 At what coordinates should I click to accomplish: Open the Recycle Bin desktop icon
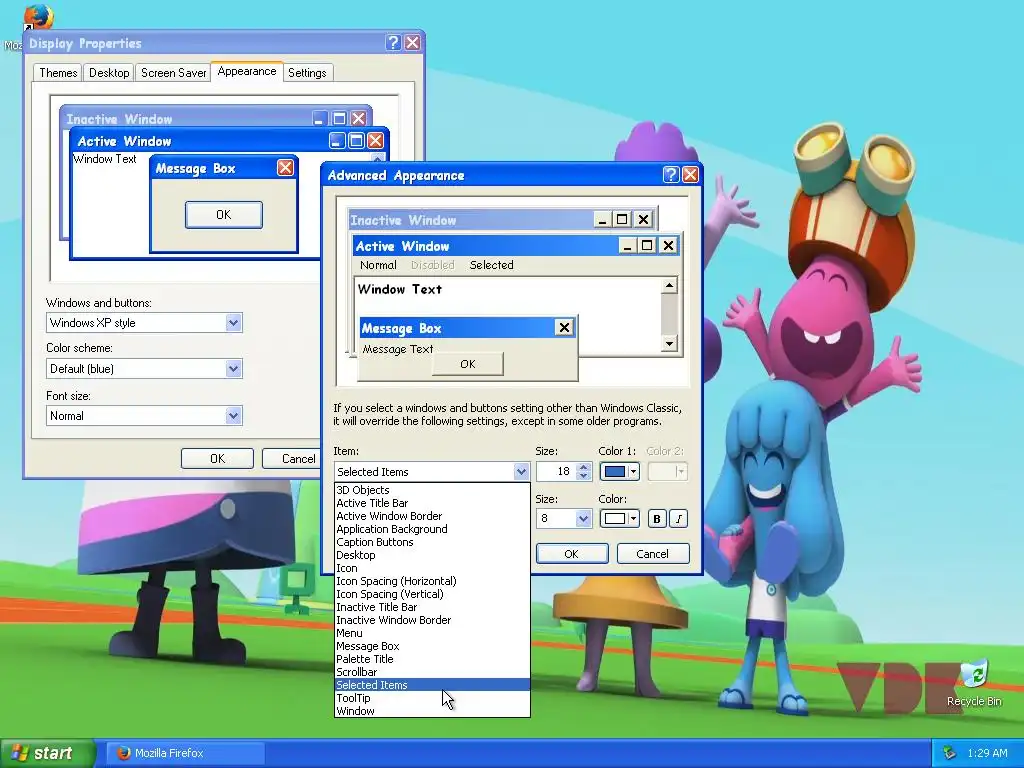974,684
